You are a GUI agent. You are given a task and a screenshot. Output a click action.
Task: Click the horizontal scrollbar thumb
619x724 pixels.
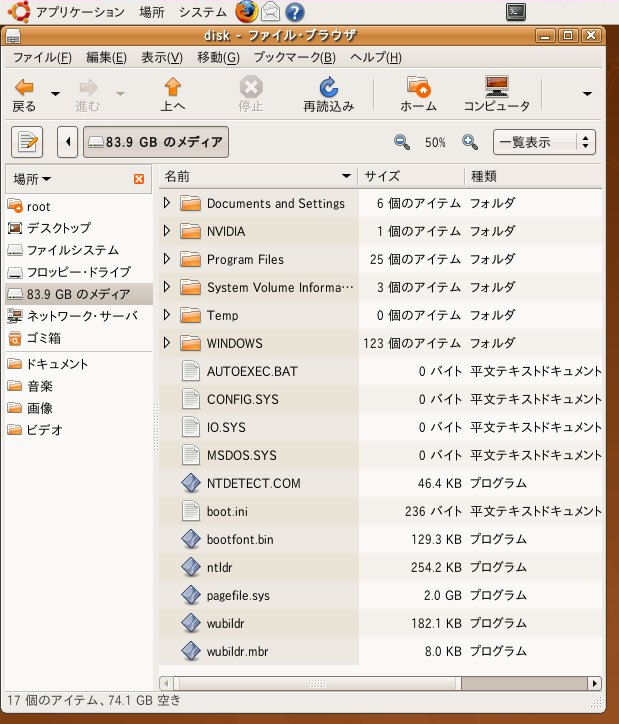(x=317, y=683)
